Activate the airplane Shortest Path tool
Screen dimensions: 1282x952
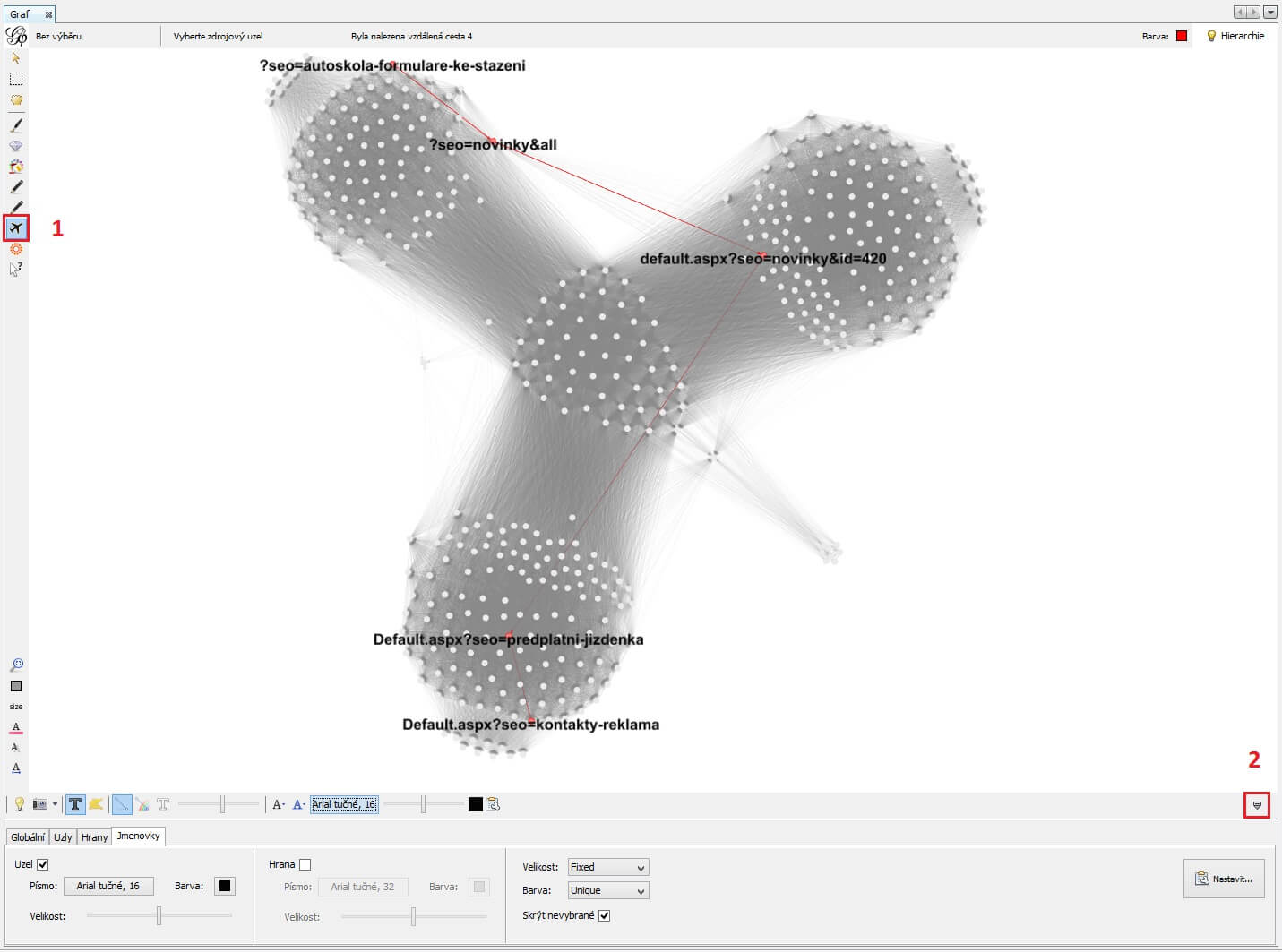[15, 228]
